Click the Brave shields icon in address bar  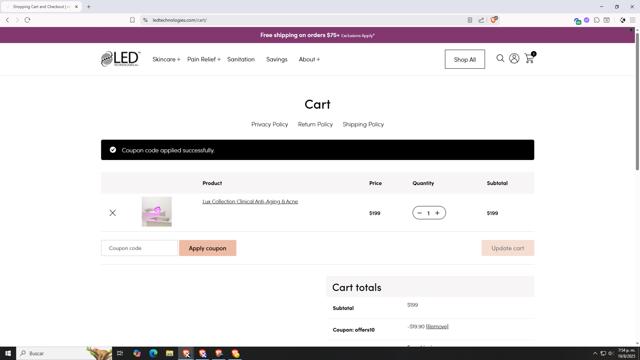pos(494,20)
